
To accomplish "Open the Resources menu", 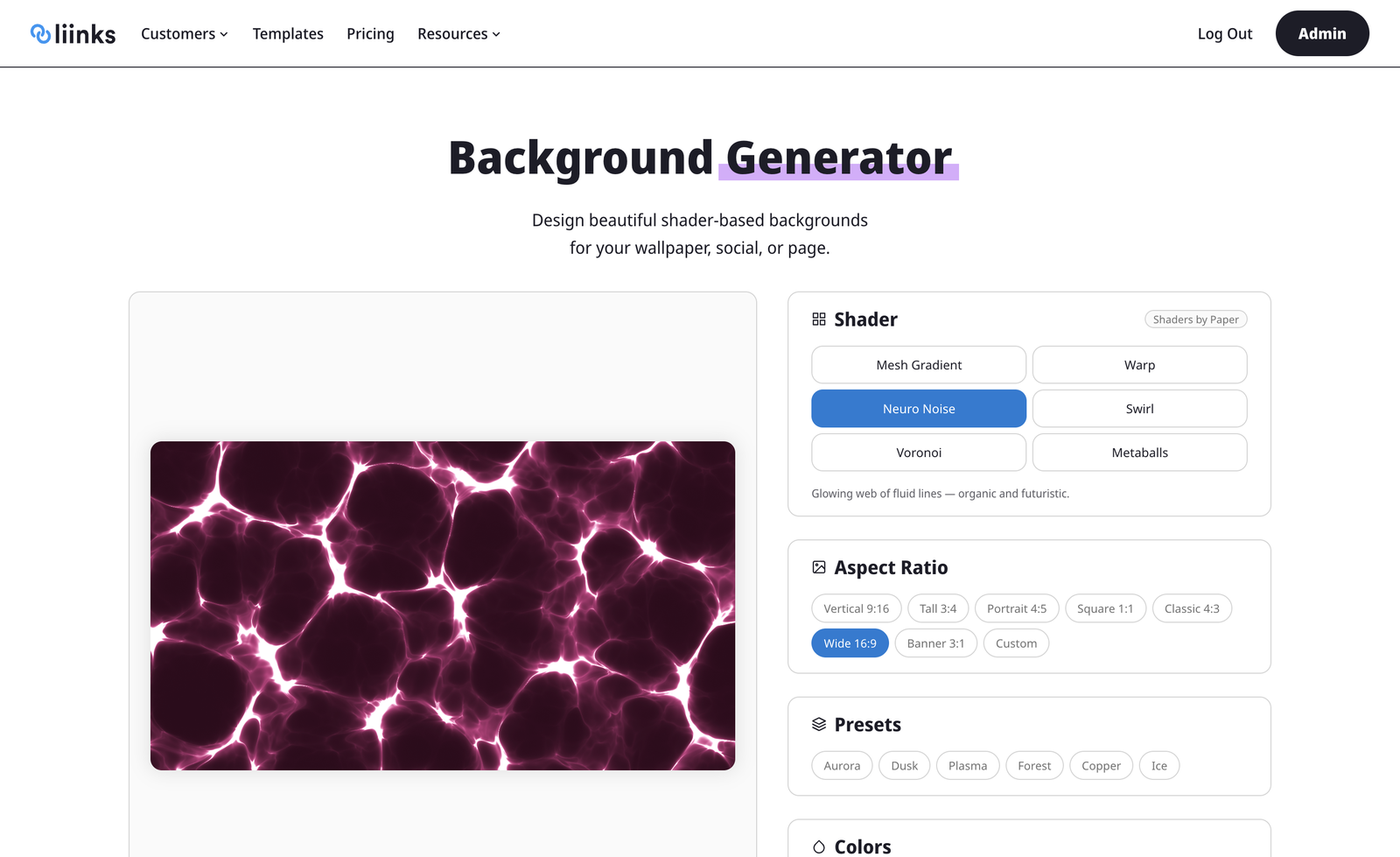I will (x=458, y=33).
